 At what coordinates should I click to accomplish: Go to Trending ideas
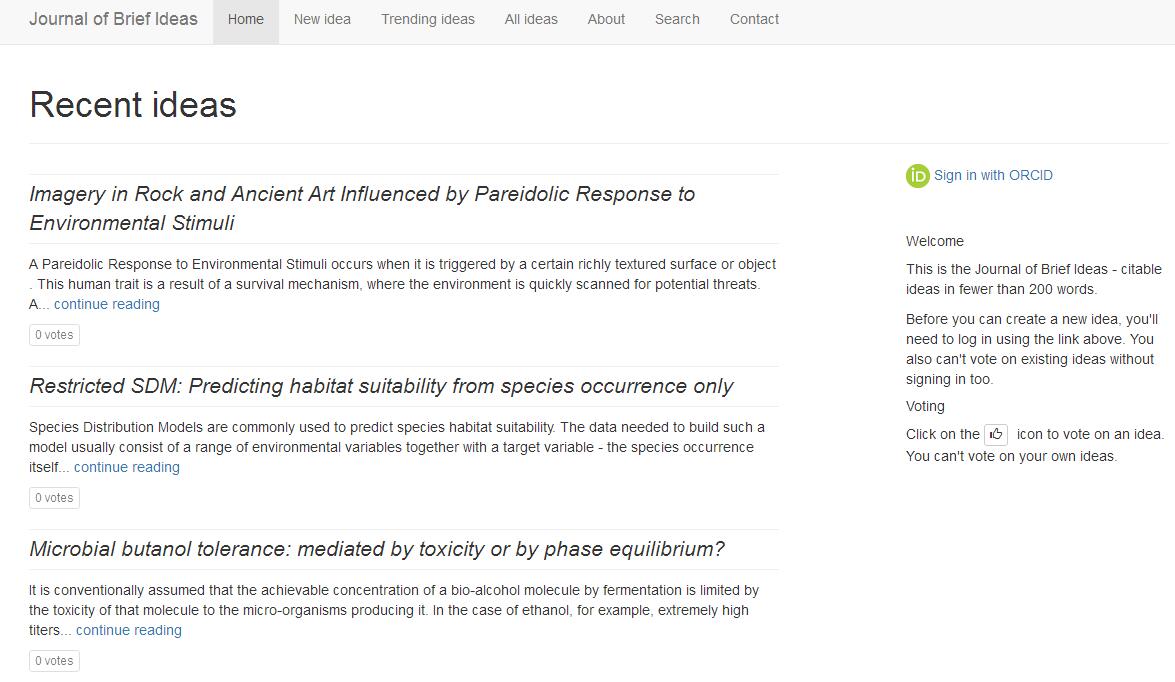(428, 19)
